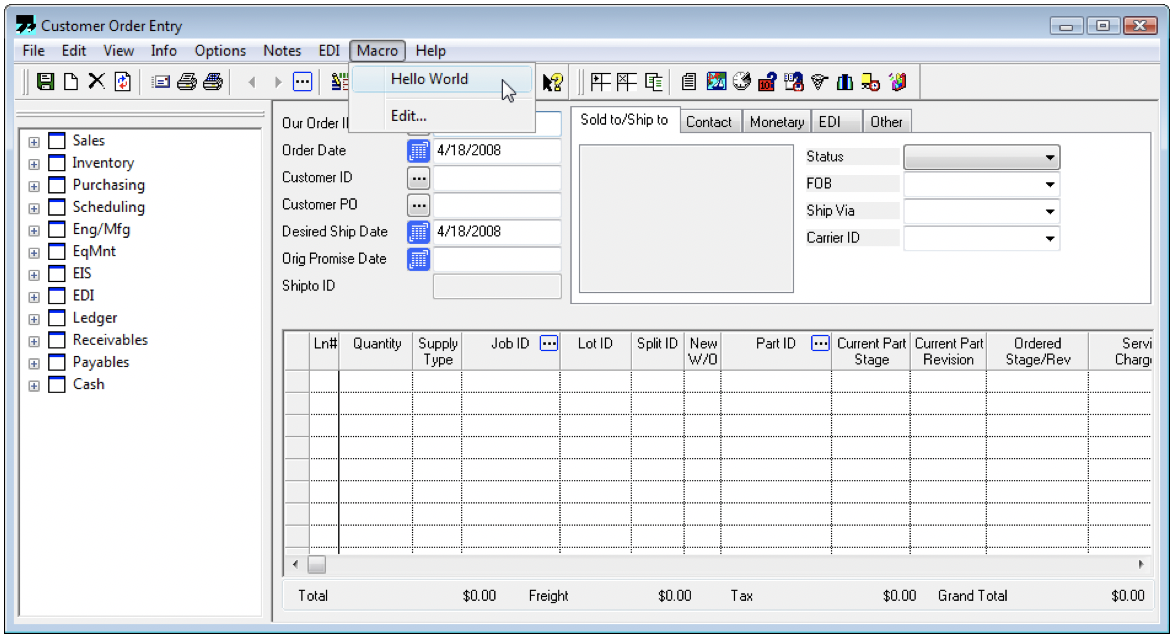1174x640 pixels.
Task: Open print preview with second printer icon
Action: click(212, 81)
